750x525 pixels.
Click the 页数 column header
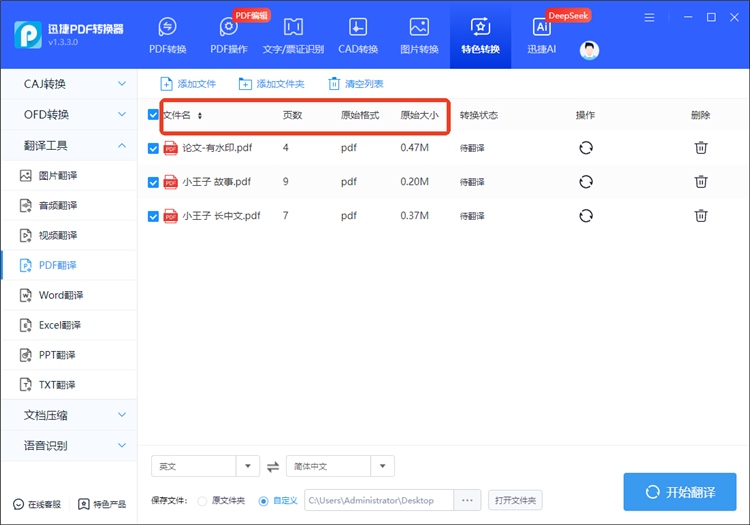[x=292, y=115]
